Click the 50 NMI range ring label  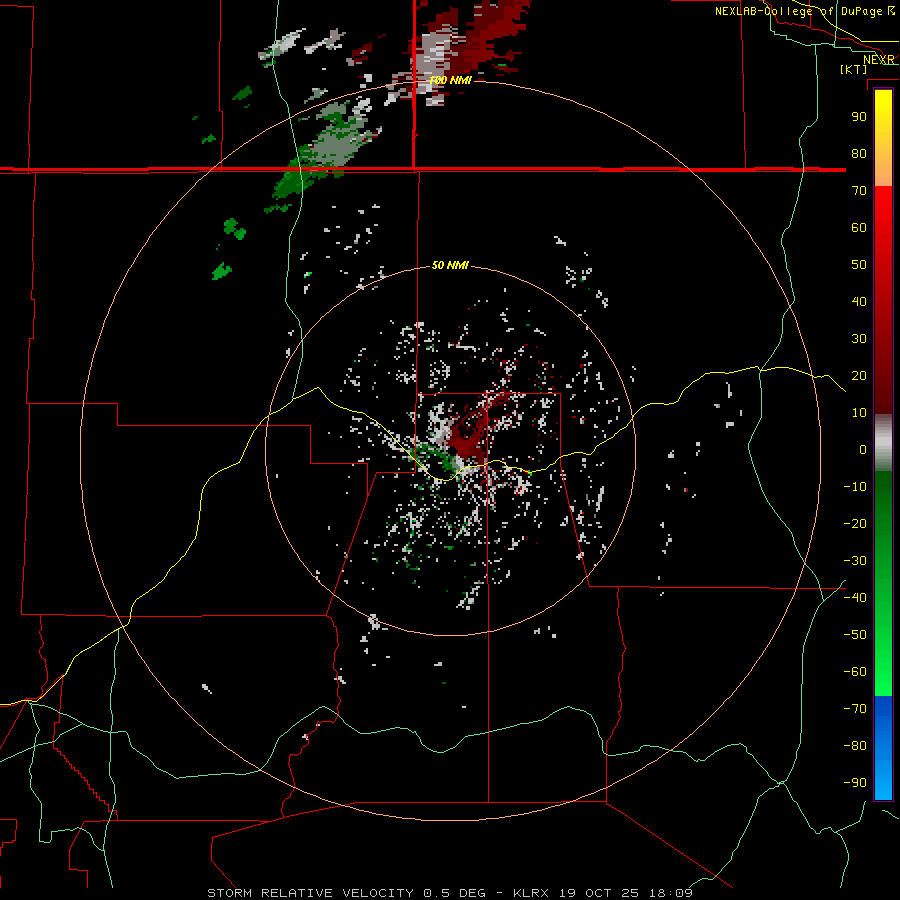[450, 265]
